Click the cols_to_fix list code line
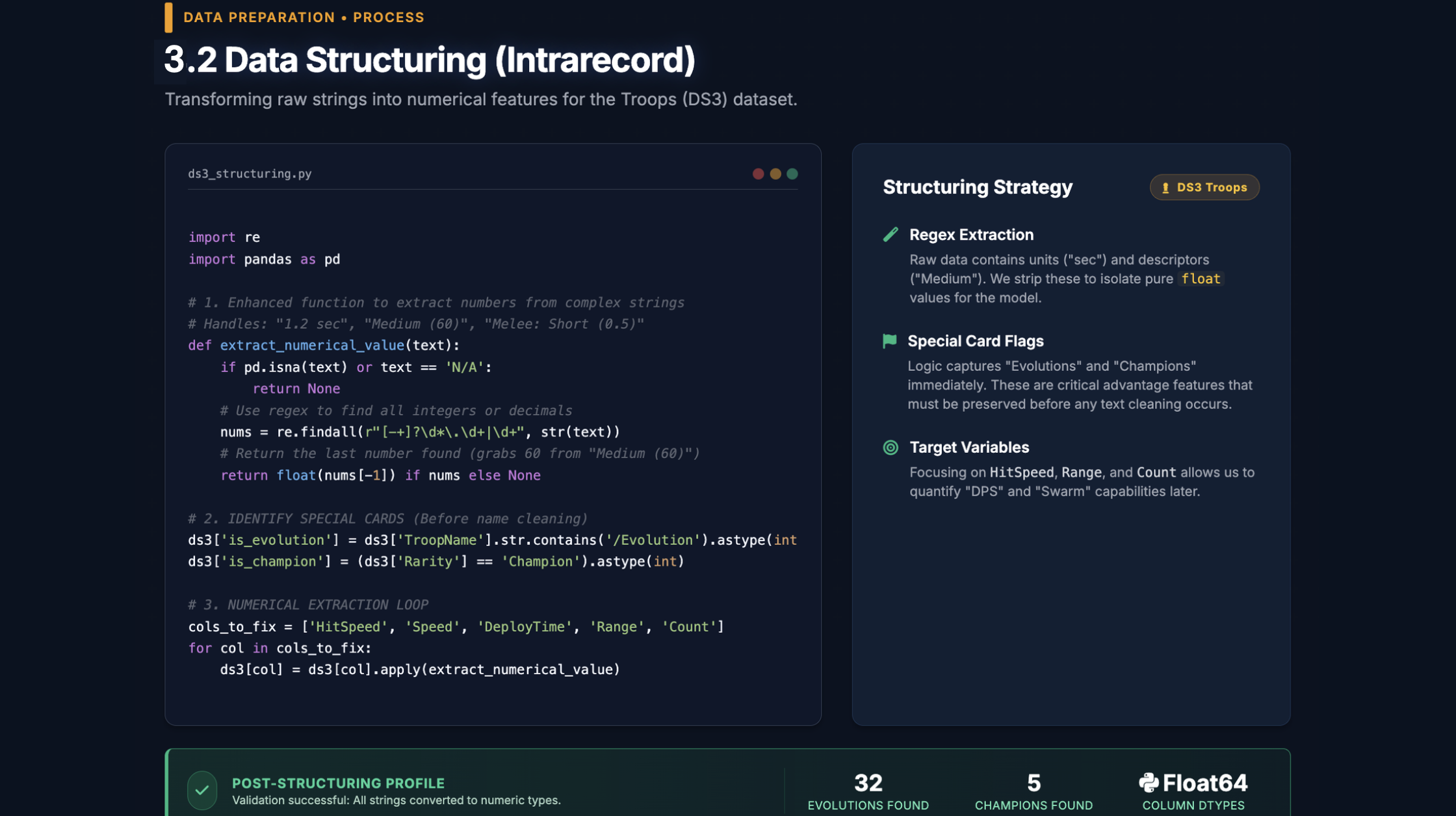This screenshot has height=816, width=1456. (455, 627)
